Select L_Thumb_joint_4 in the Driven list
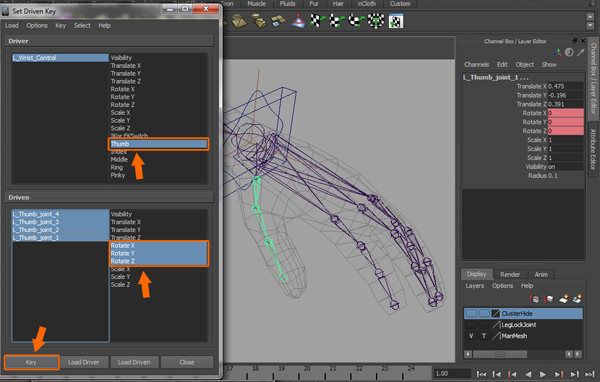Viewport: 600px width, 382px height. 60,214
